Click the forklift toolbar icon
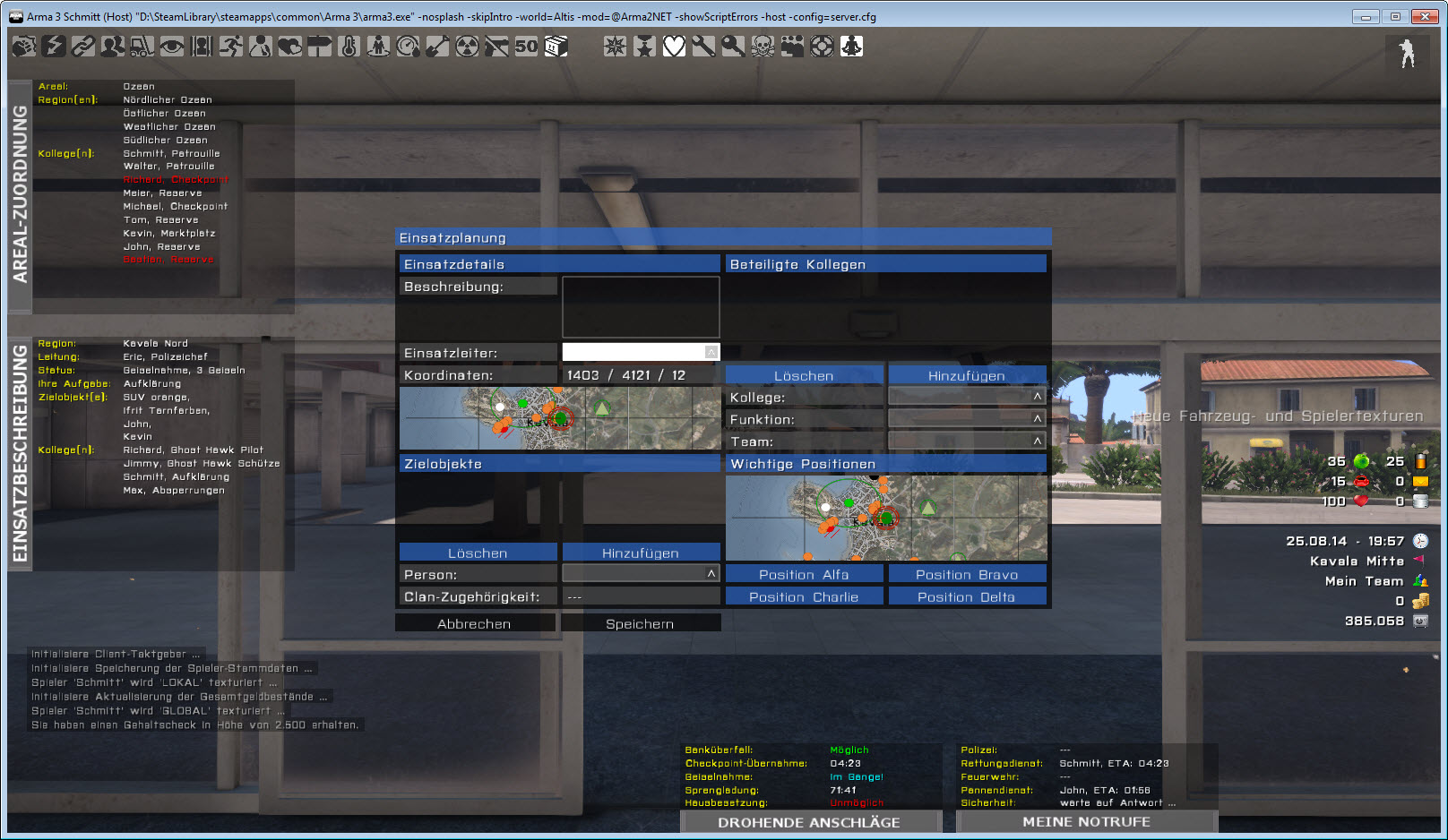The height and width of the screenshot is (840, 1448). click(x=142, y=47)
